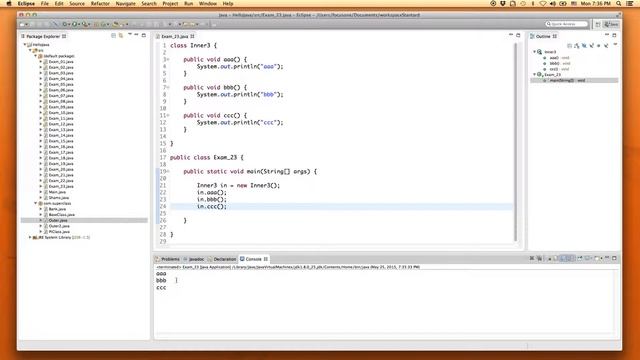Collapse the com.superclass package node

36,203
